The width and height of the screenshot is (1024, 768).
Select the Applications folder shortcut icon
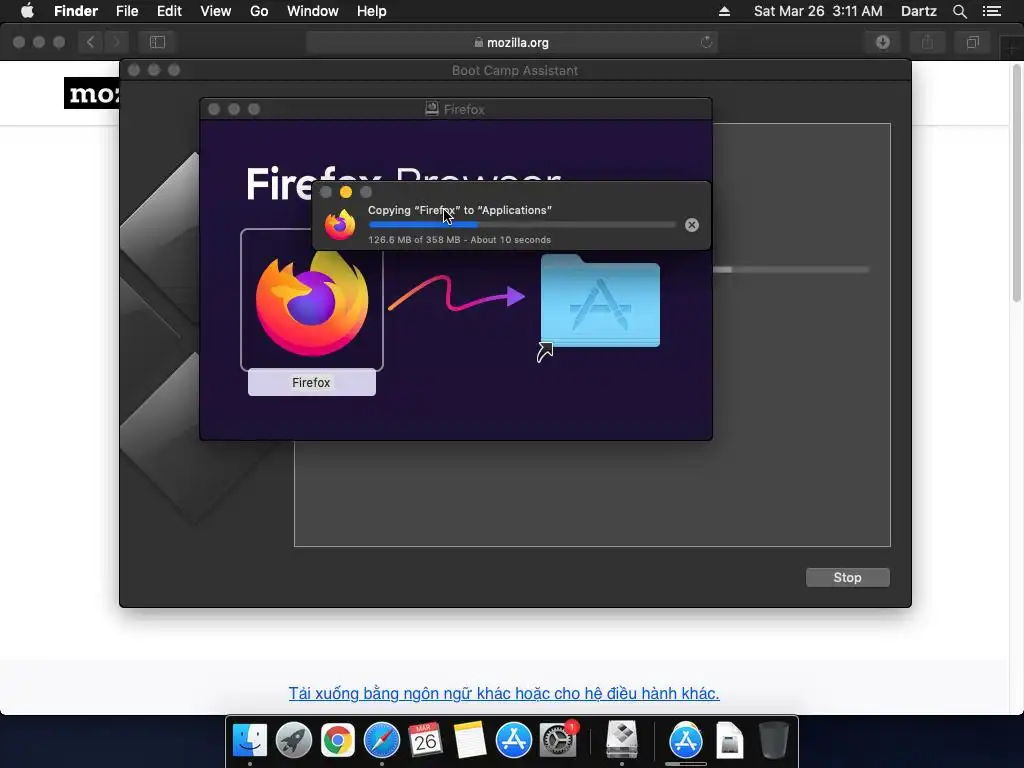600,302
